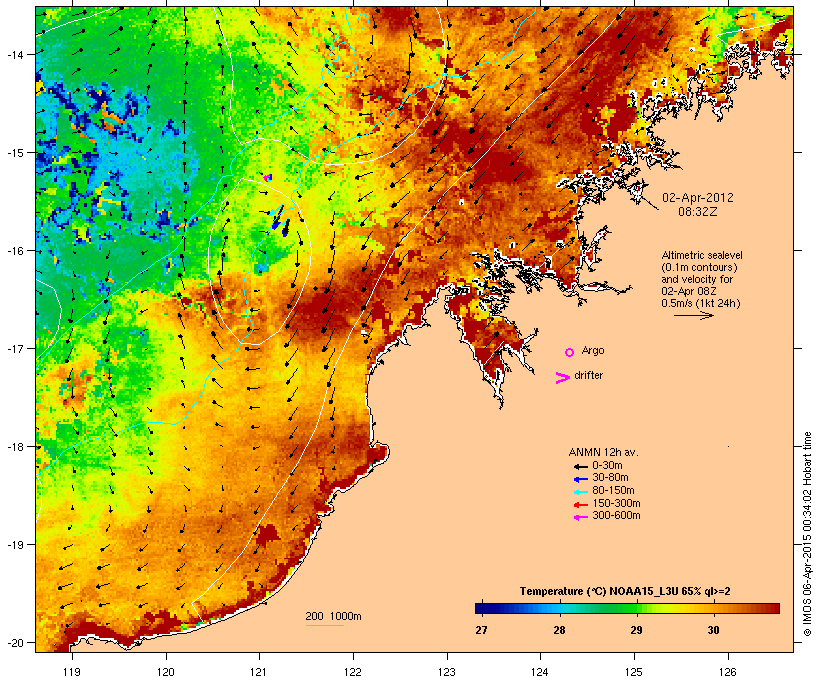Click the black 0-30m legend arrow
The width and height of the screenshot is (820, 680).
coord(580,467)
